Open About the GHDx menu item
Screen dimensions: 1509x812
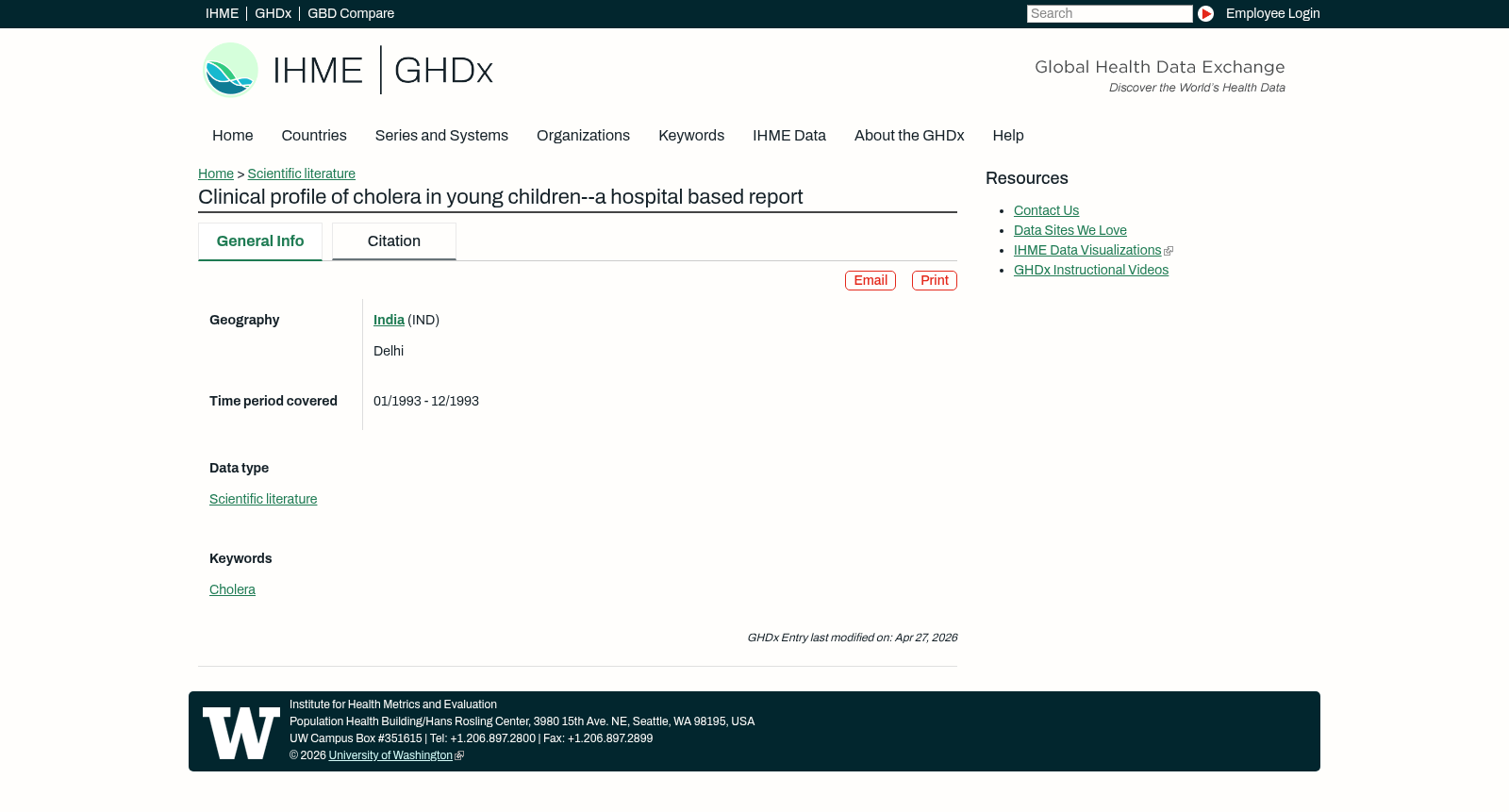click(909, 136)
